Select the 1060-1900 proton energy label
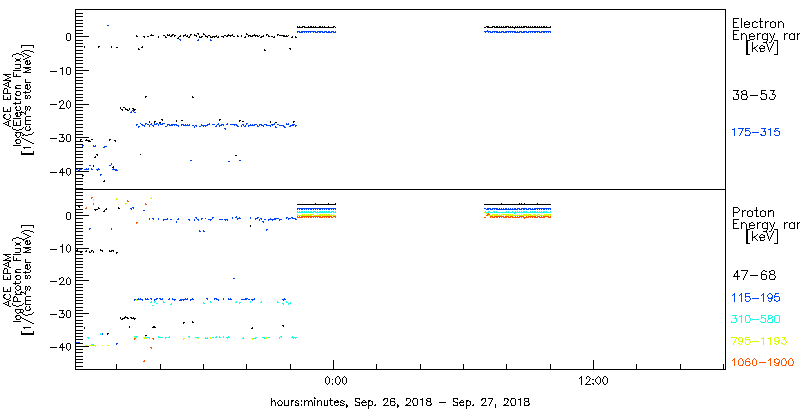The width and height of the screenshot is (800, 410). pyautogui.click(x=763, y=363)
